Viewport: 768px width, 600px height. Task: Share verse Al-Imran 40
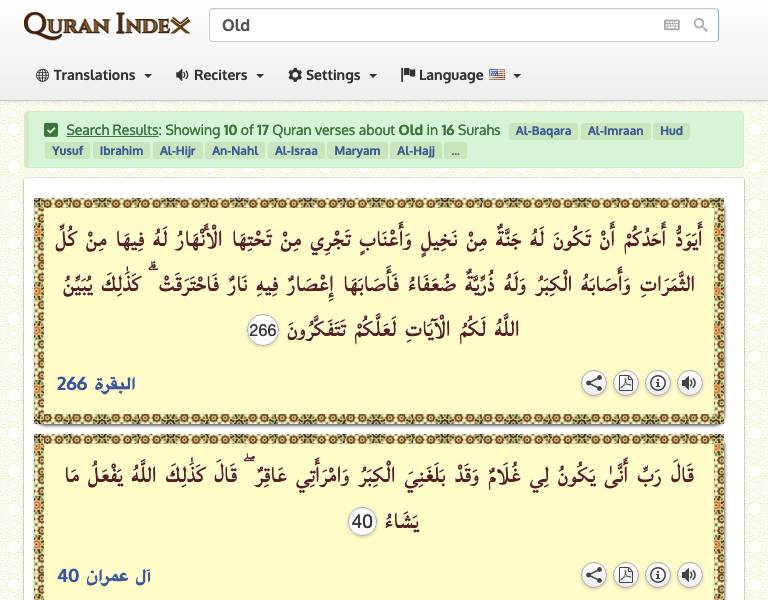(x=594, y=575)
